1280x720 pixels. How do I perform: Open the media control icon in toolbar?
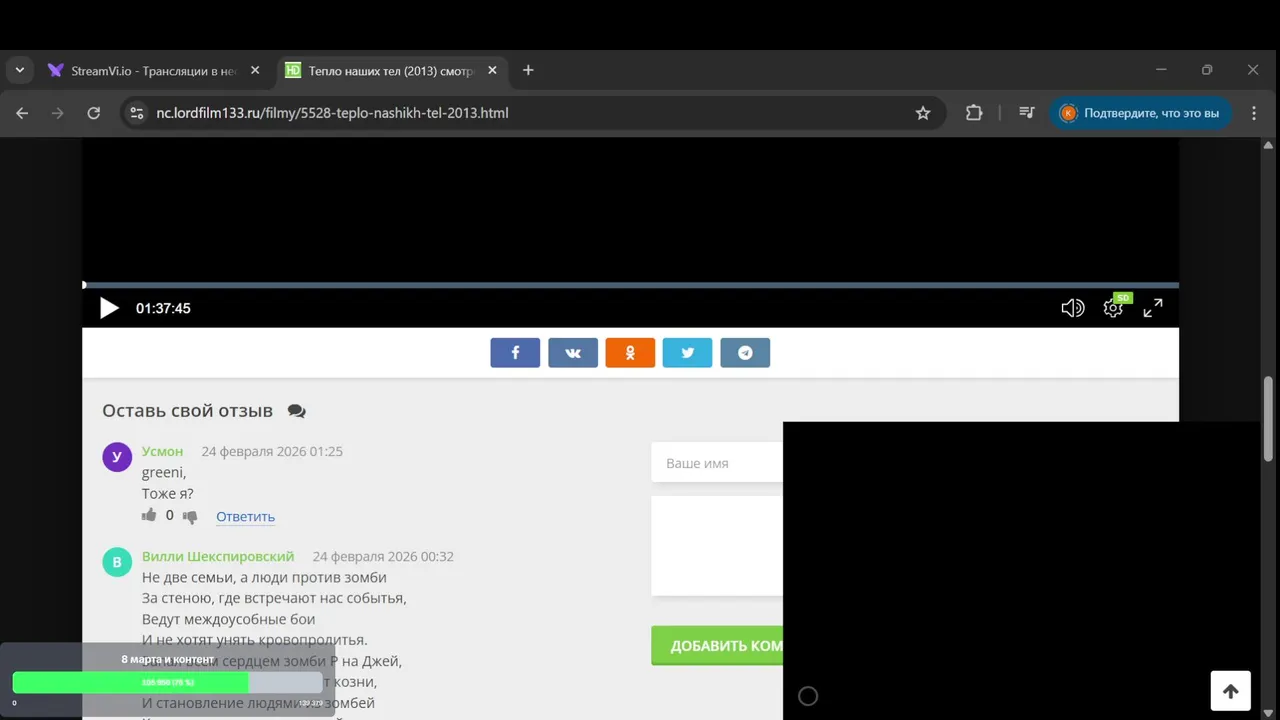[x=1026, y=113]
